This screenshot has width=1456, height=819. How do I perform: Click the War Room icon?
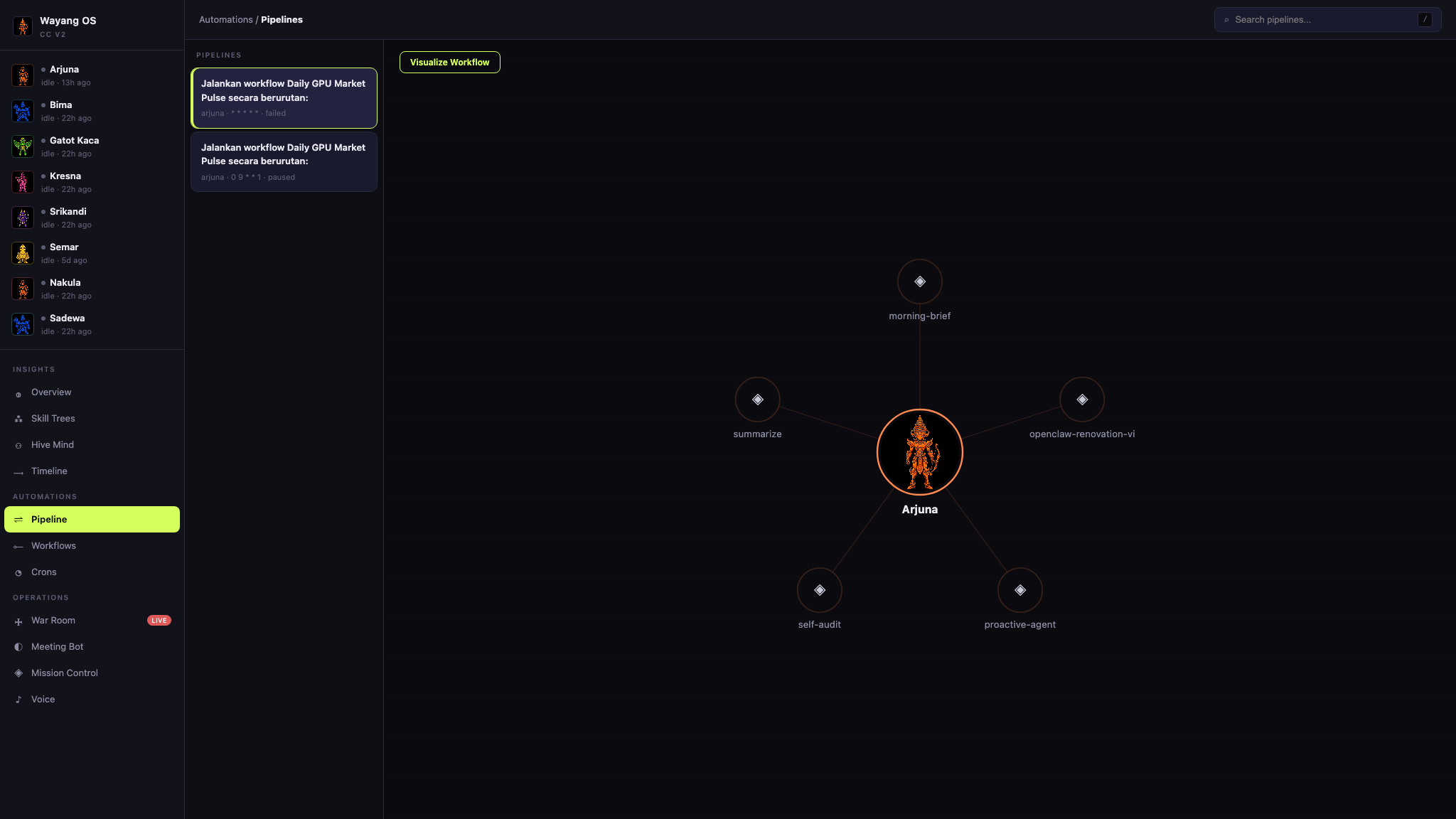18,621
